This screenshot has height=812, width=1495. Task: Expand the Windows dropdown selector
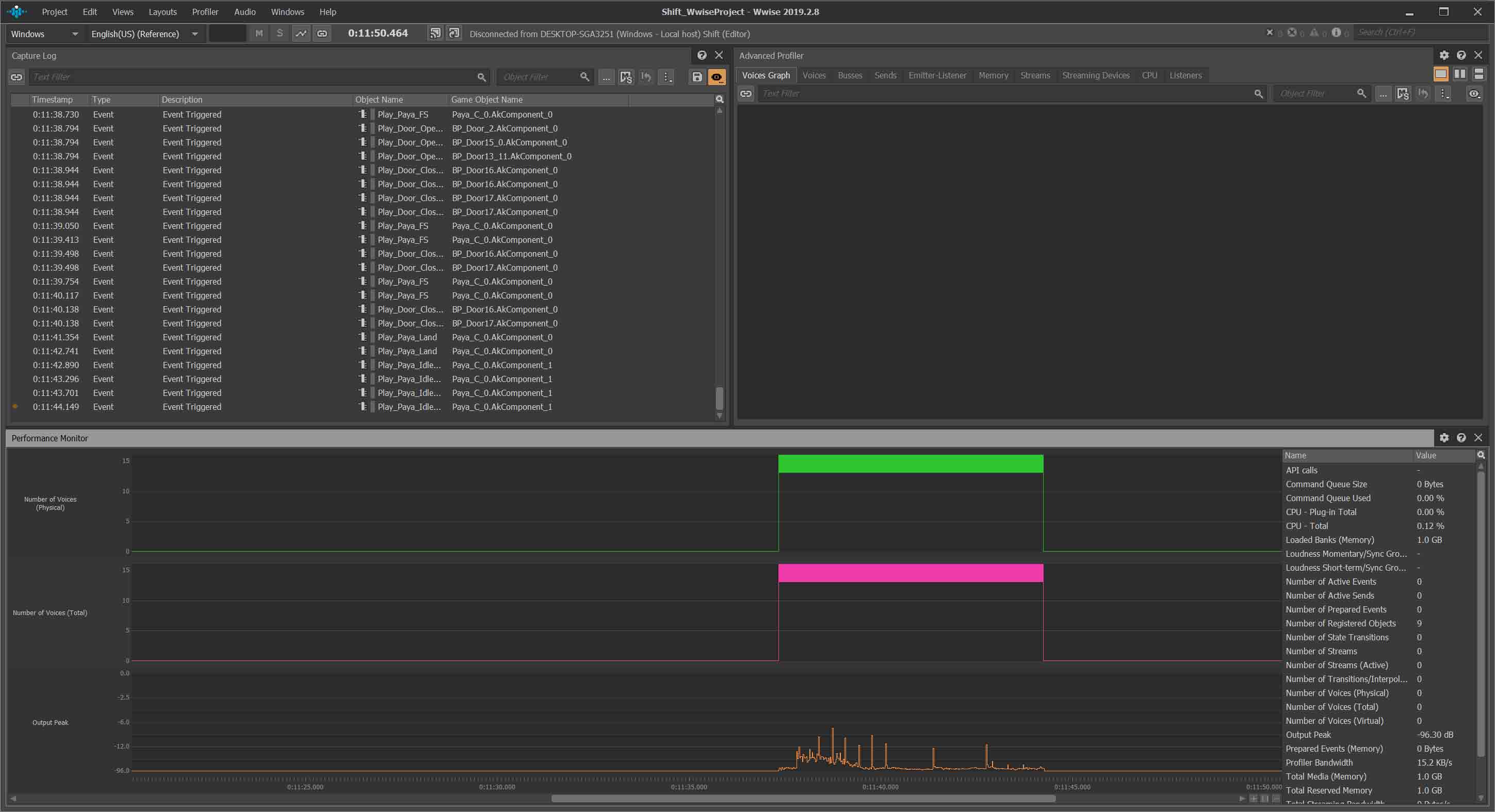pyautogui.click(x=45, y=33)
